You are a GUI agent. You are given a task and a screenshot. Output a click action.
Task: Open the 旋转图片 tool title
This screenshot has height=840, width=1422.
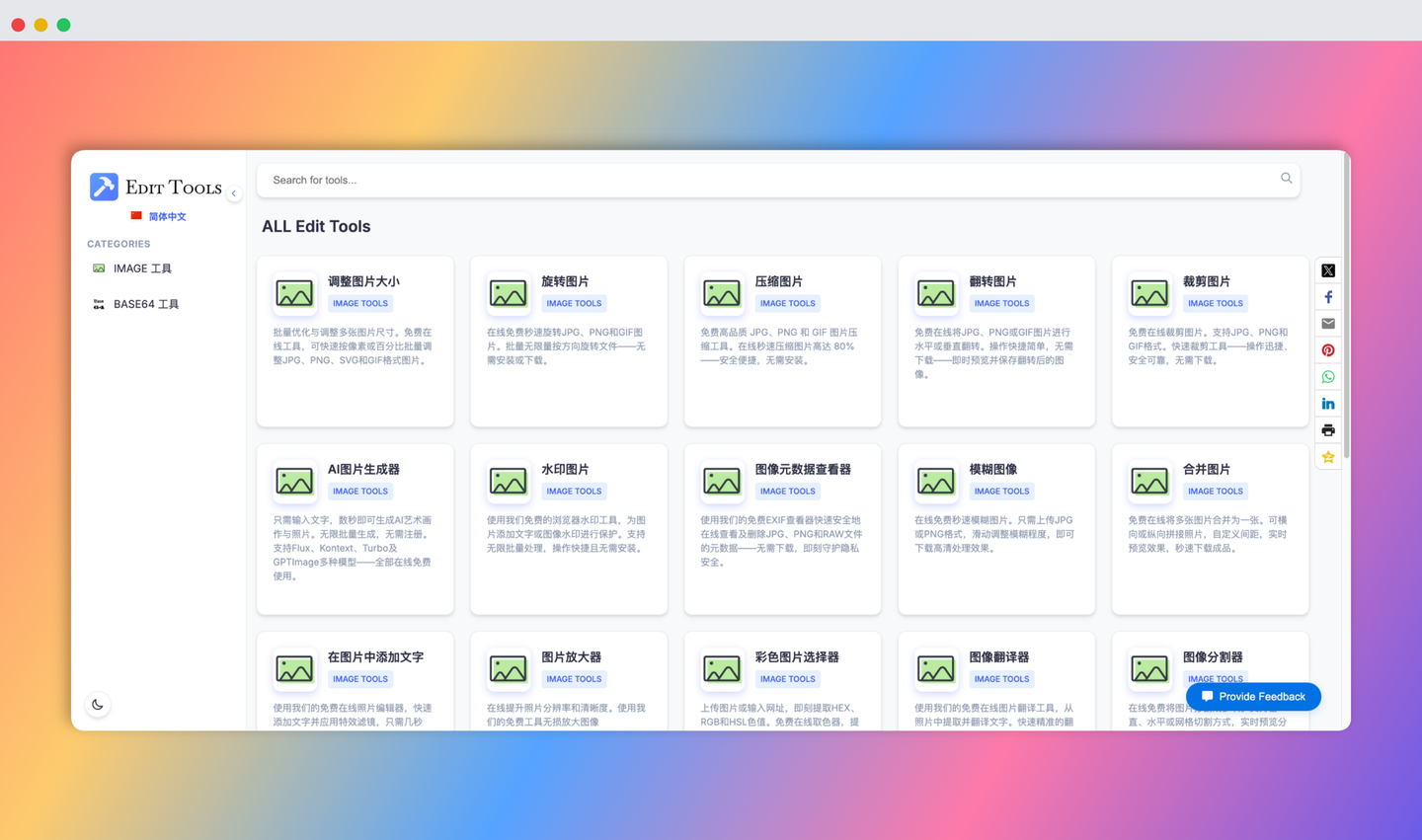[565, 281]
